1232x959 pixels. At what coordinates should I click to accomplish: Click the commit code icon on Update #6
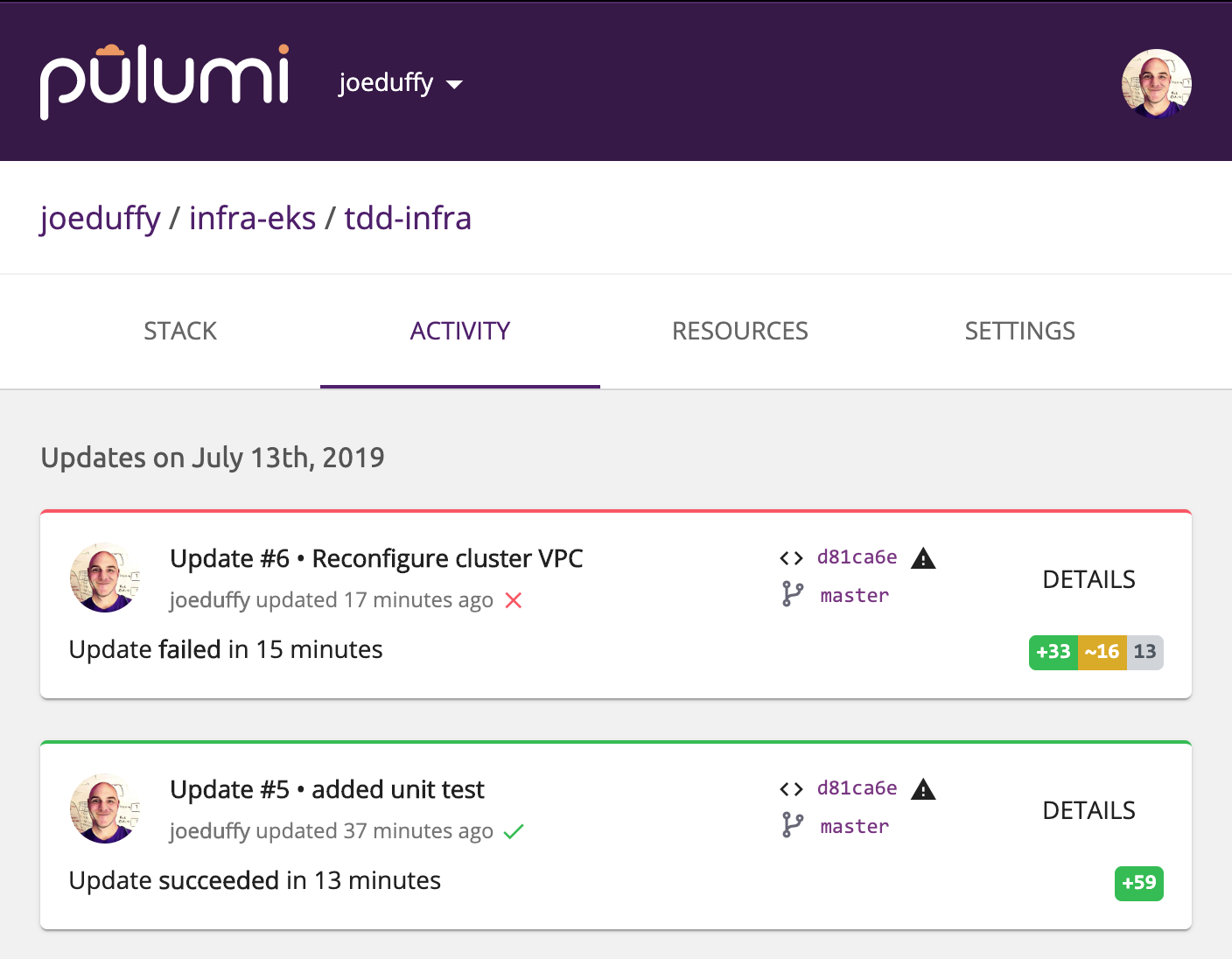[x=791, y=558]
